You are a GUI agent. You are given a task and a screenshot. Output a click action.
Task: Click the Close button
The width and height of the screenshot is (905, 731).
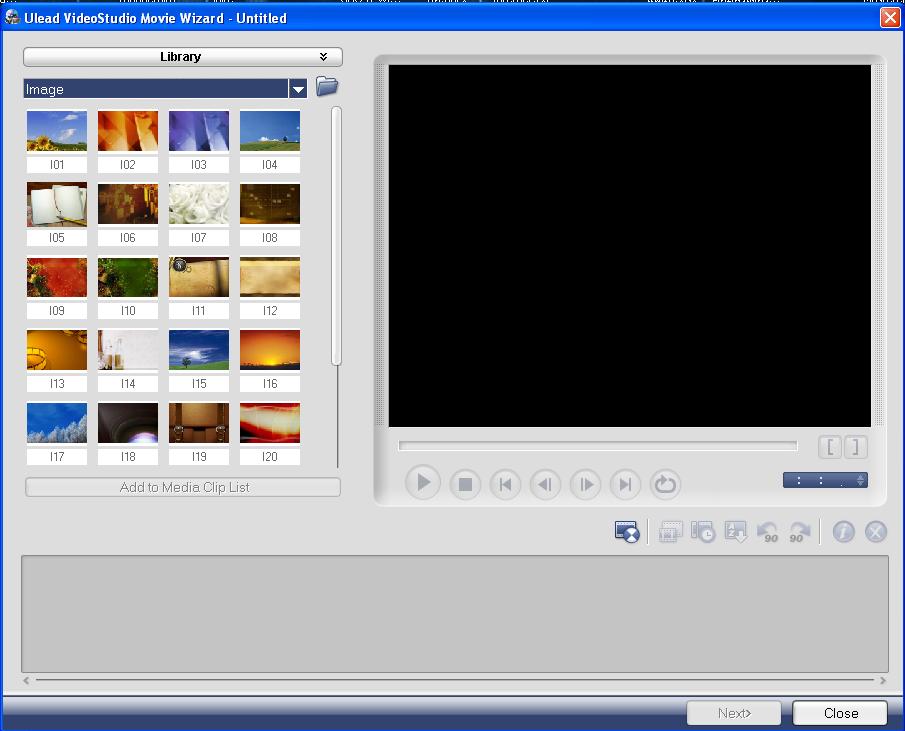(840, 713)
